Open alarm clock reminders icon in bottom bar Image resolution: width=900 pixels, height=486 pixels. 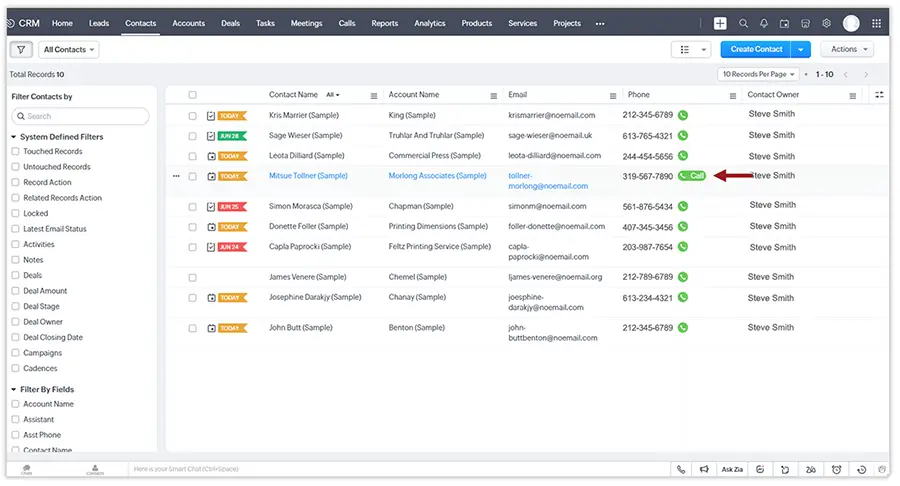point(836,469)
